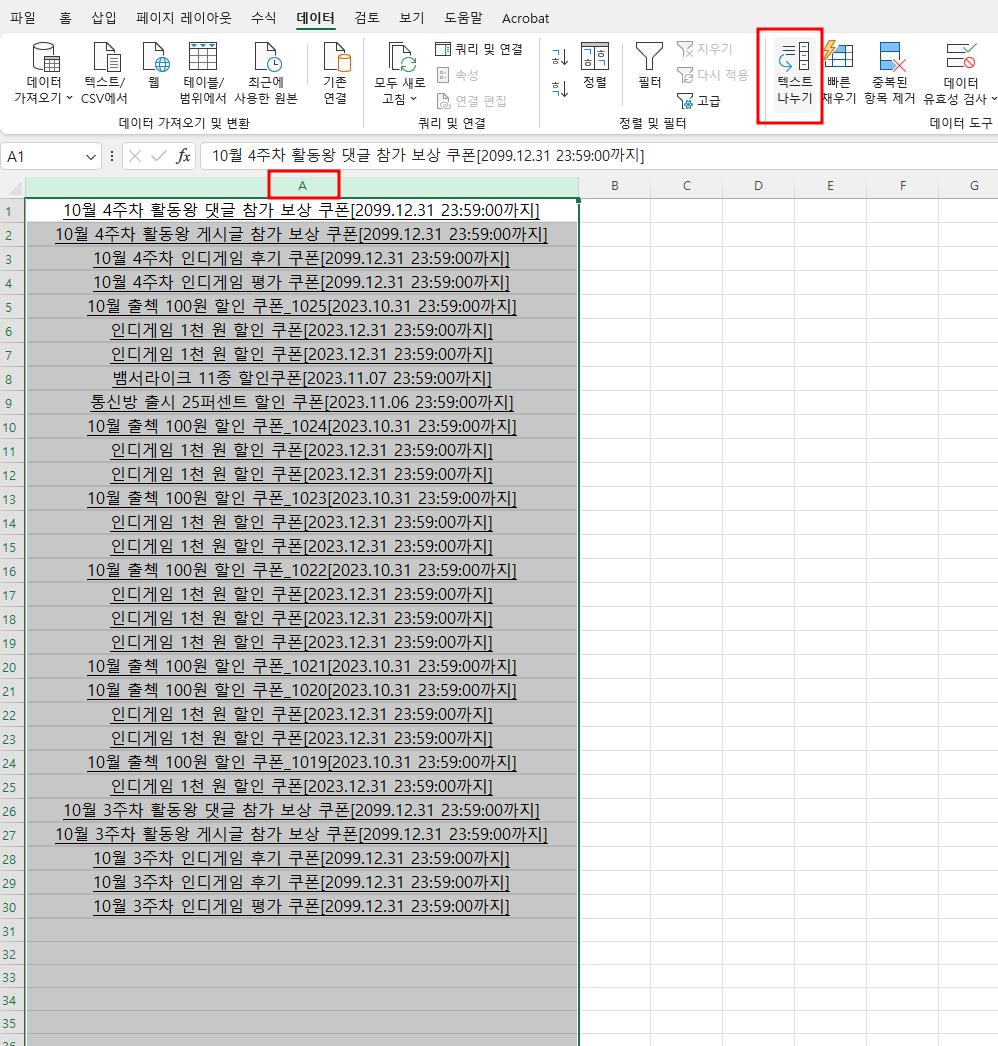Open the 정렬 (Sort) dialog
Image resolution: width=998 pixels, height=1046 pixels.
click(x=595, y=67)
